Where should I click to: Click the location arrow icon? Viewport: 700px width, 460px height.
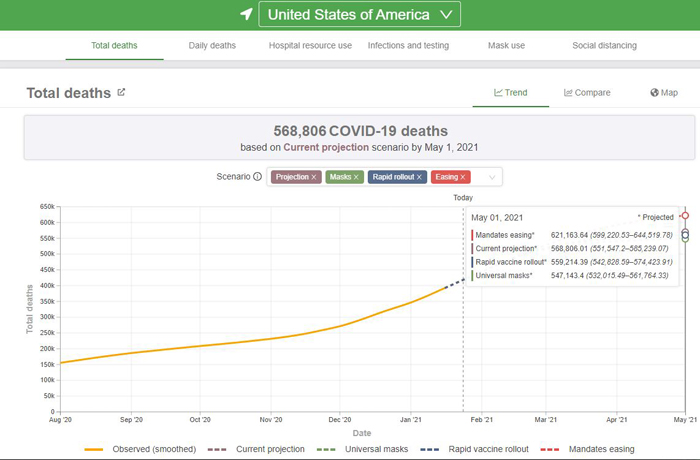click(x=246, y=15)
